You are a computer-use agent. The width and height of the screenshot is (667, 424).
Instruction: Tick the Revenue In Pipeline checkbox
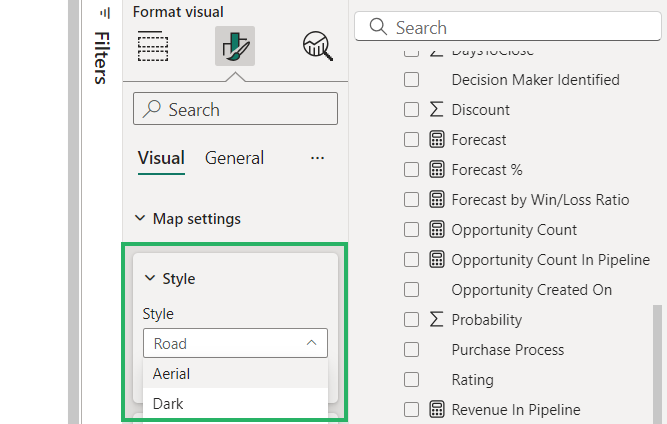pyautogui.click(x=411, y=409)
